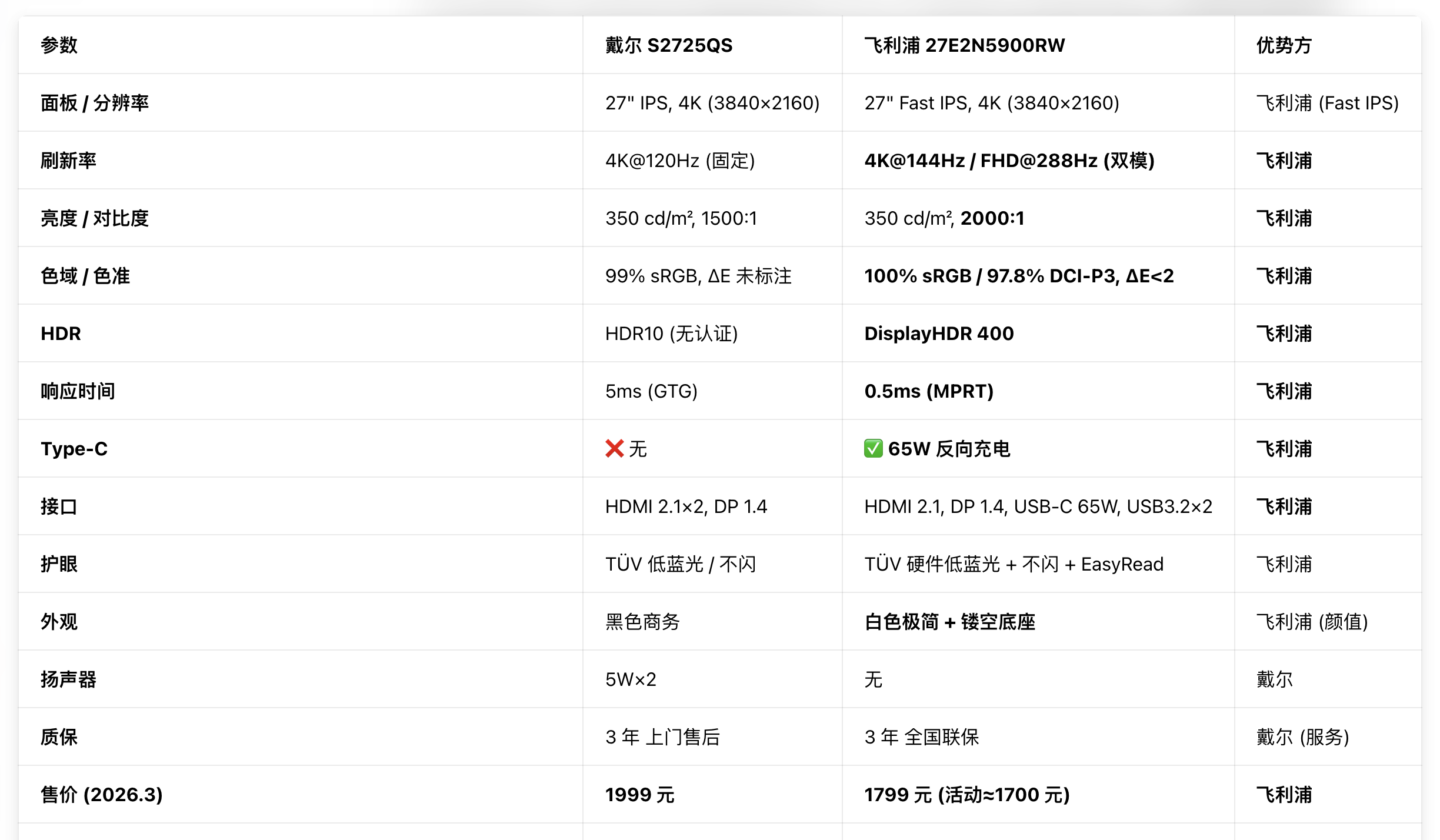
Task: Click the 优势方 column header
Action: pos(1284,45)
